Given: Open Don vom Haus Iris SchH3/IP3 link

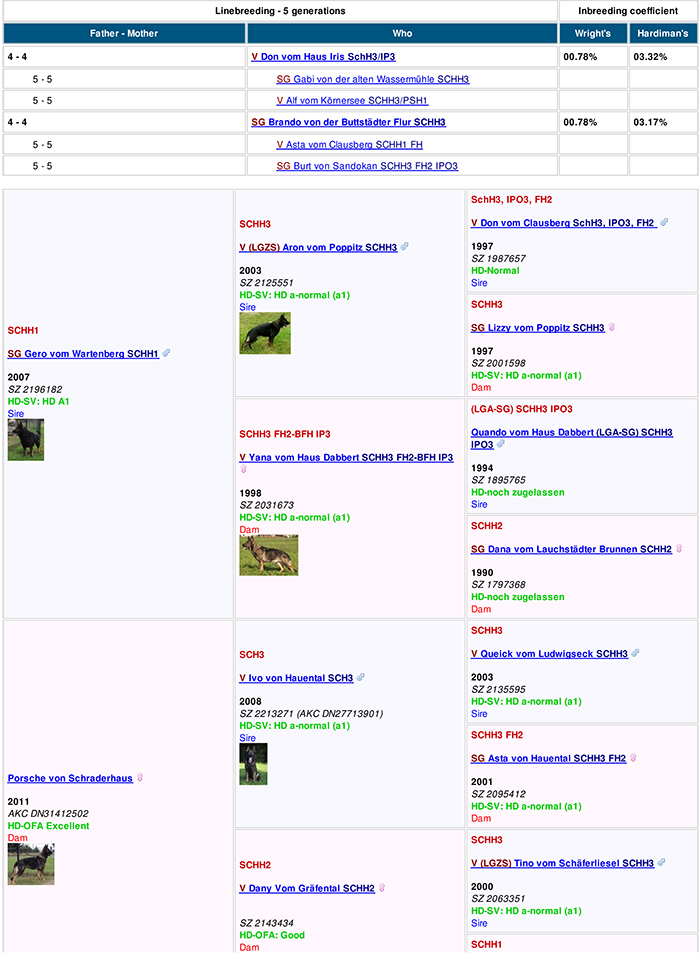Looking at the screenshot, I should [x=323, y=57].
